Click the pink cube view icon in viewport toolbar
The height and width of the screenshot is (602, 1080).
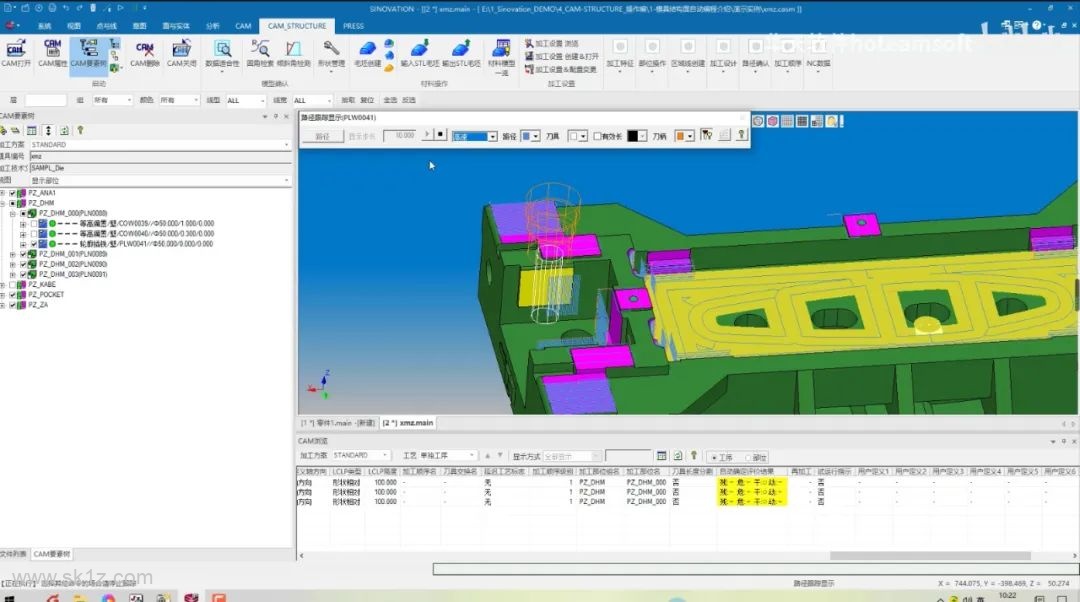773,121
